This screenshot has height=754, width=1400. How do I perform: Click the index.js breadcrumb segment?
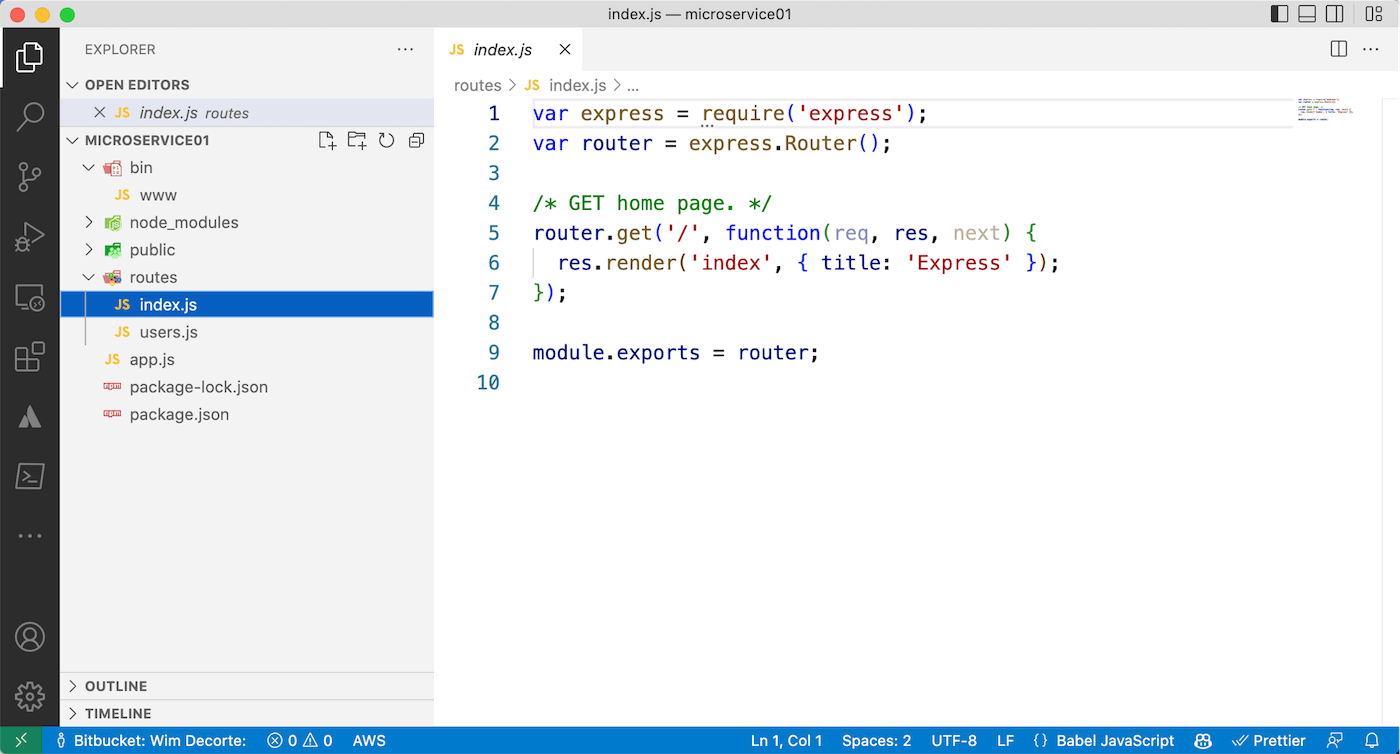(x=566, y=86)
